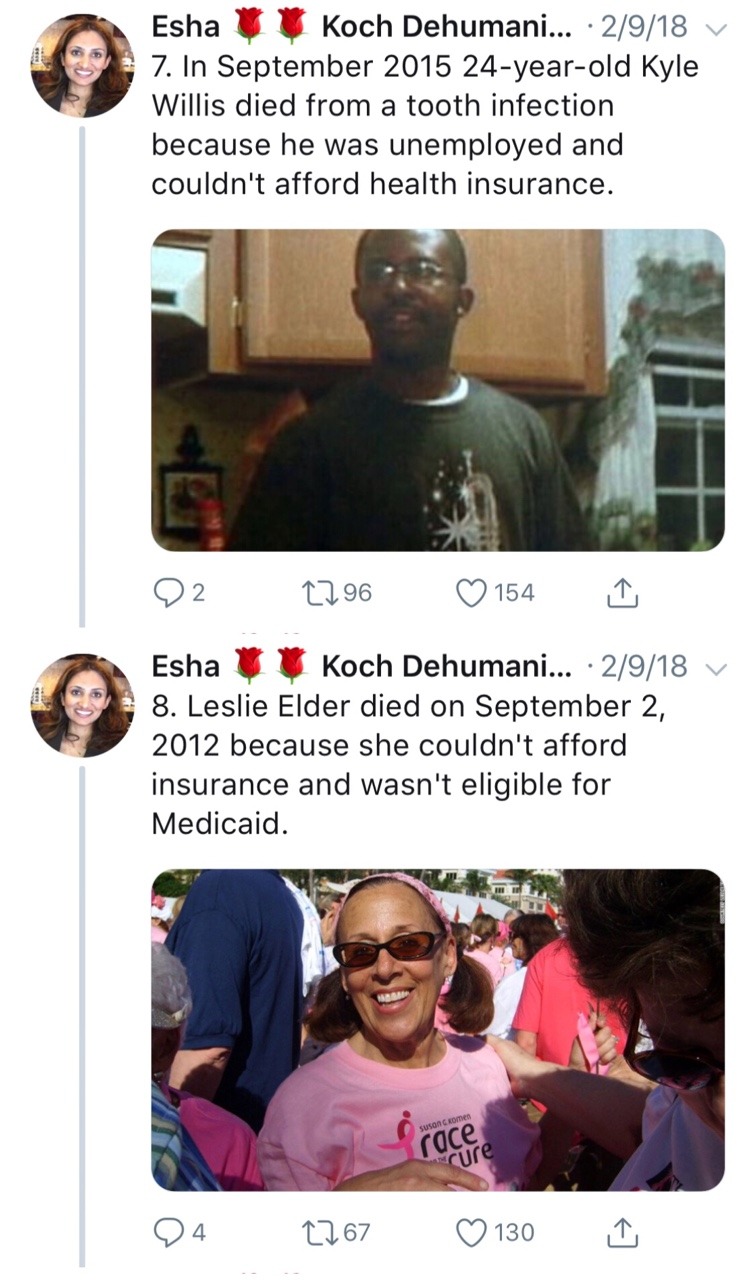Viewport: 756px width, 1280px height.
Task: Like the tweet about Kyle Willis
Action: (470, 593)
